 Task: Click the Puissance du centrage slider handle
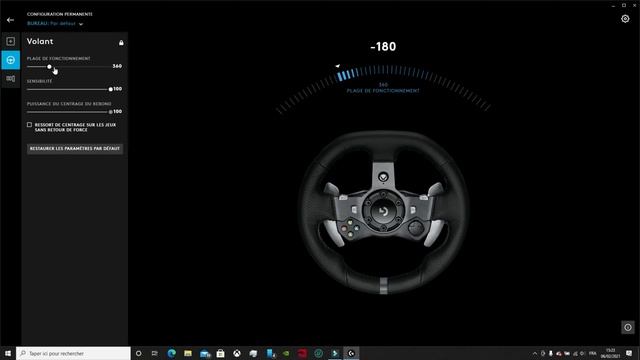[110, 112]
